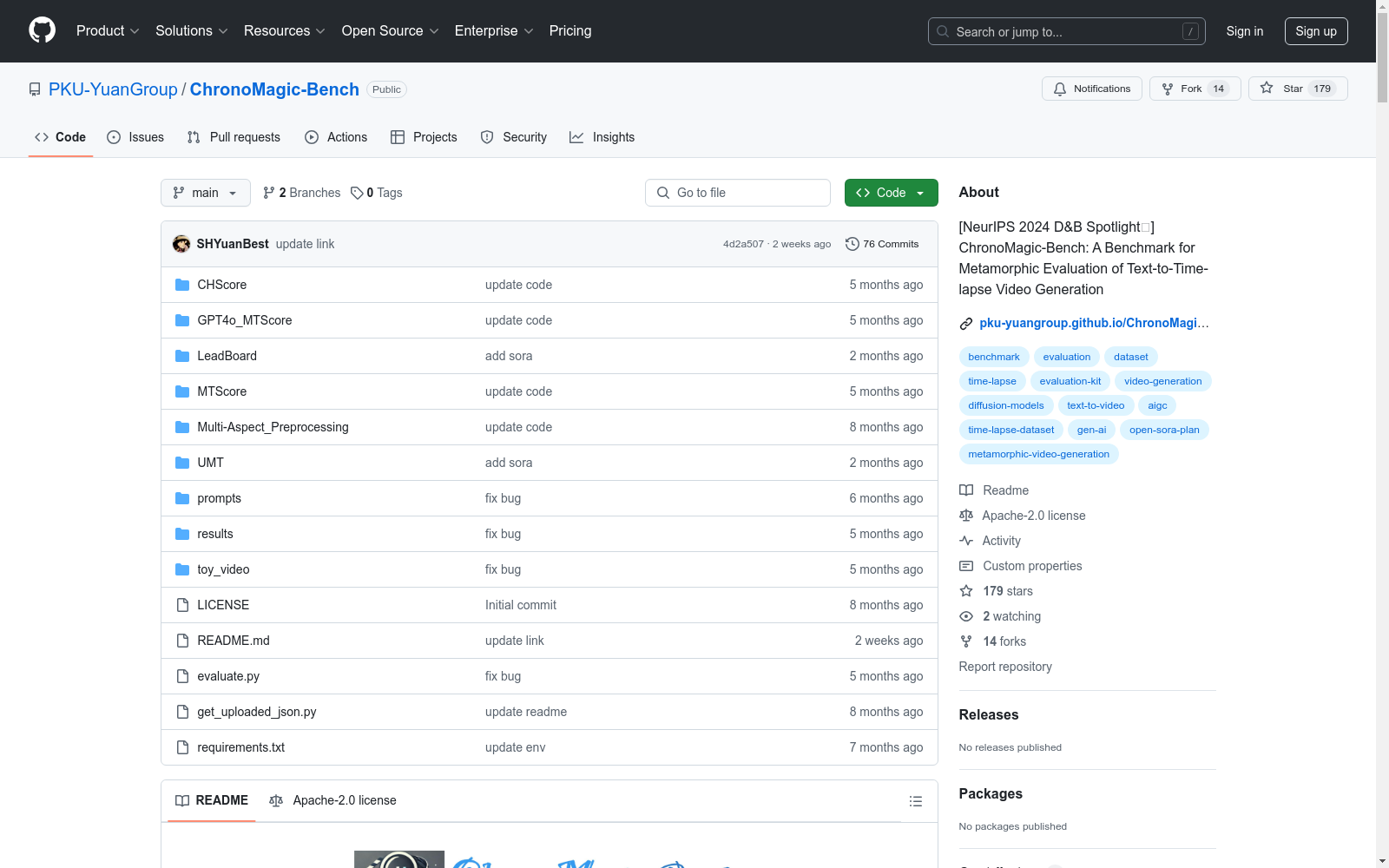Click the star icon beside 179 stars
Viewport: 1389px width, 868px height.
coord(966,591)
